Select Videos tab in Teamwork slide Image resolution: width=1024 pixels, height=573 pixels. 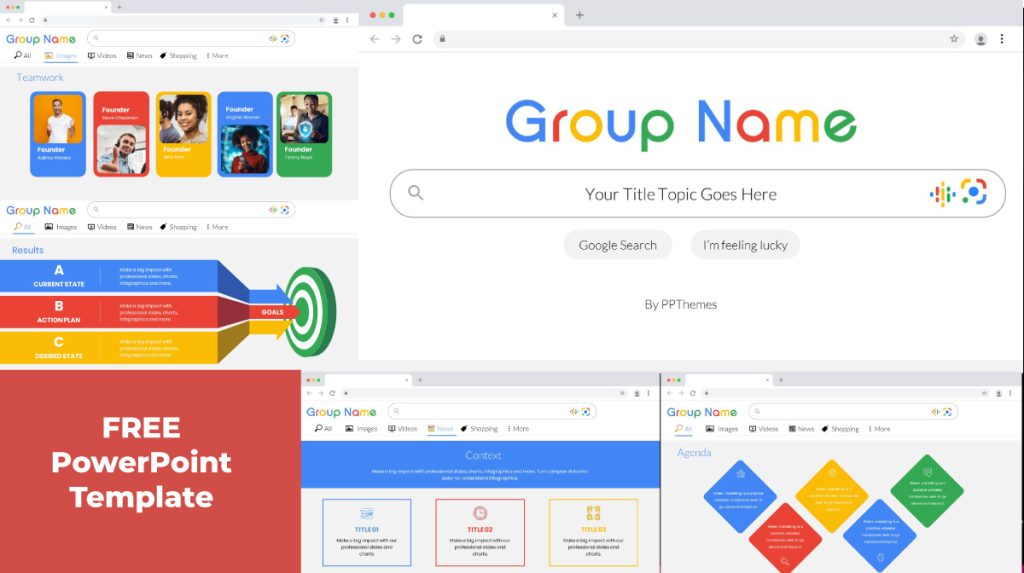(x=102, y=56)
